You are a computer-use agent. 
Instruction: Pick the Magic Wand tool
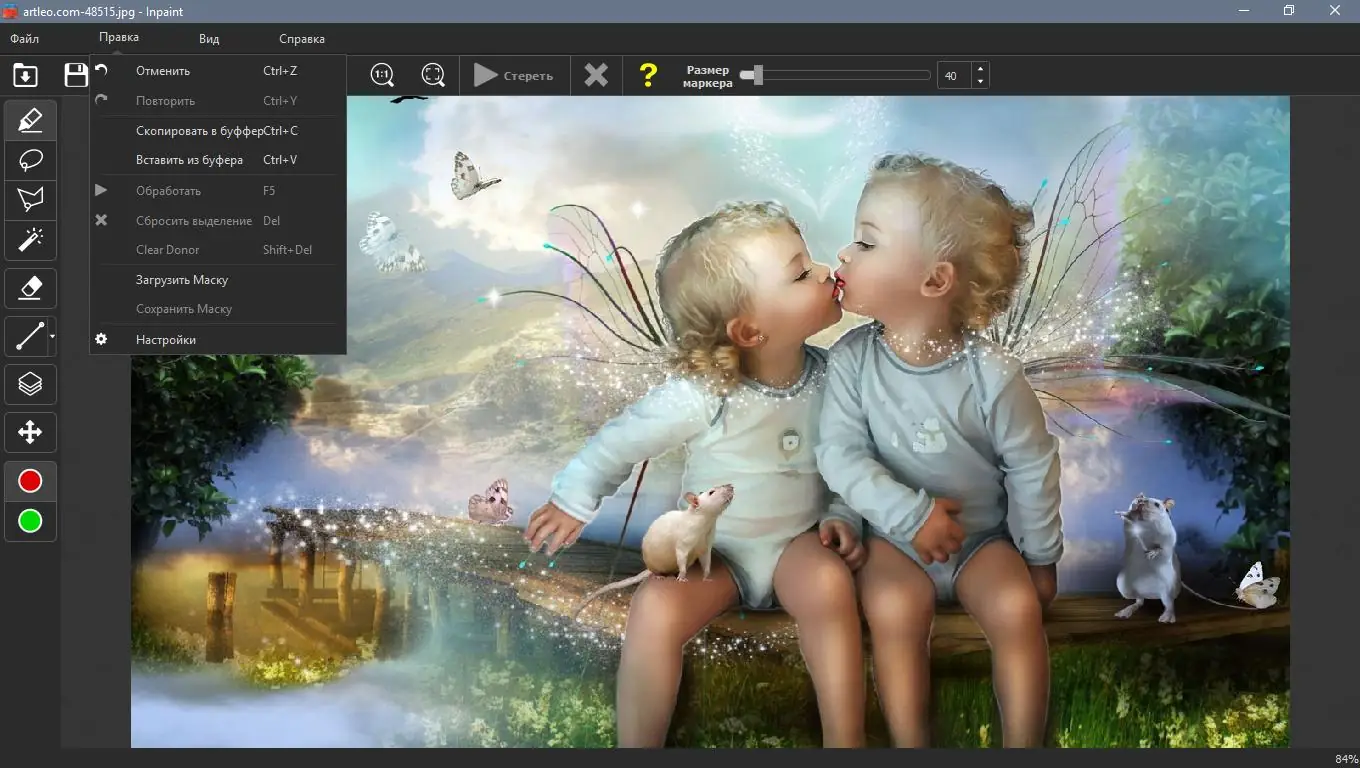point(30,239)
